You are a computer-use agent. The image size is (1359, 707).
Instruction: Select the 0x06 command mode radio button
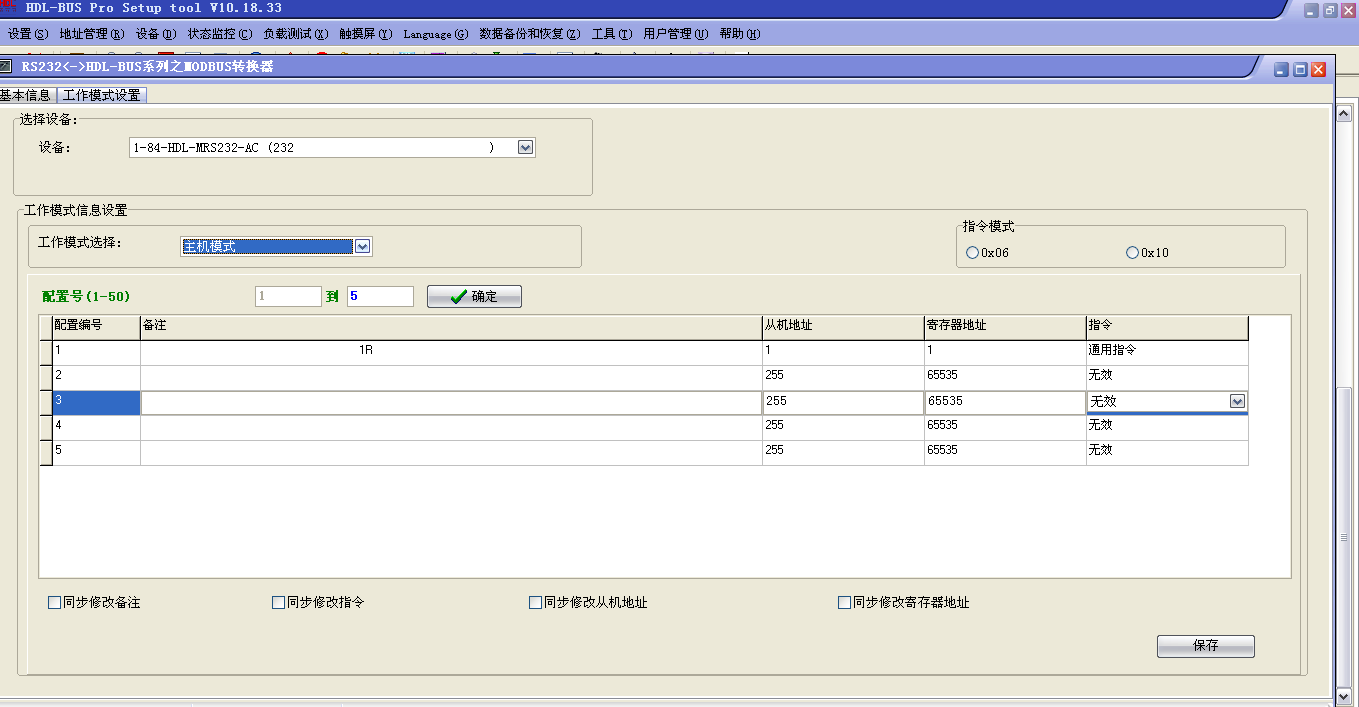(x=973, y=253)
